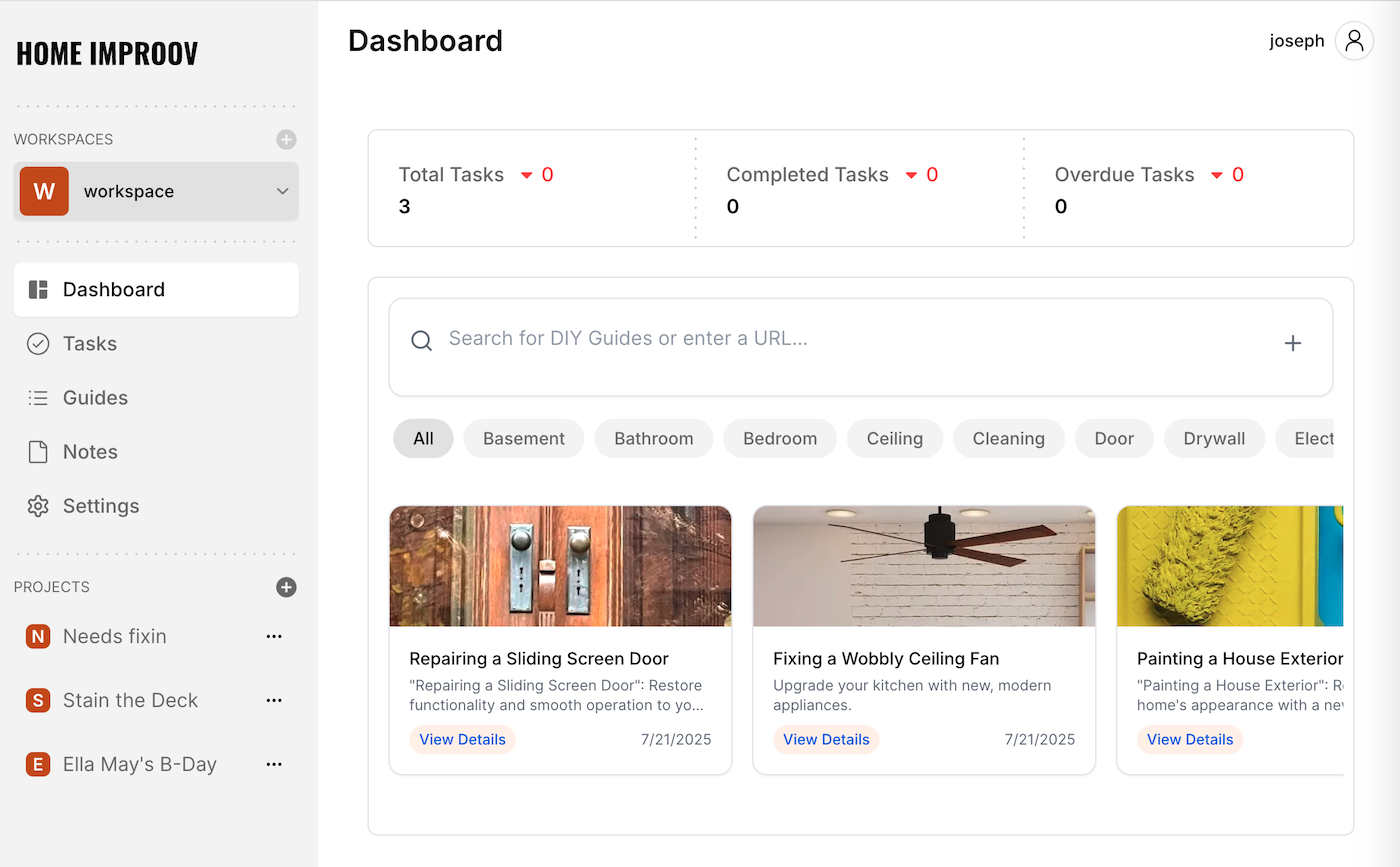
Task: Click the plus icon in search bar
Action: click(x=1292, y=344)
